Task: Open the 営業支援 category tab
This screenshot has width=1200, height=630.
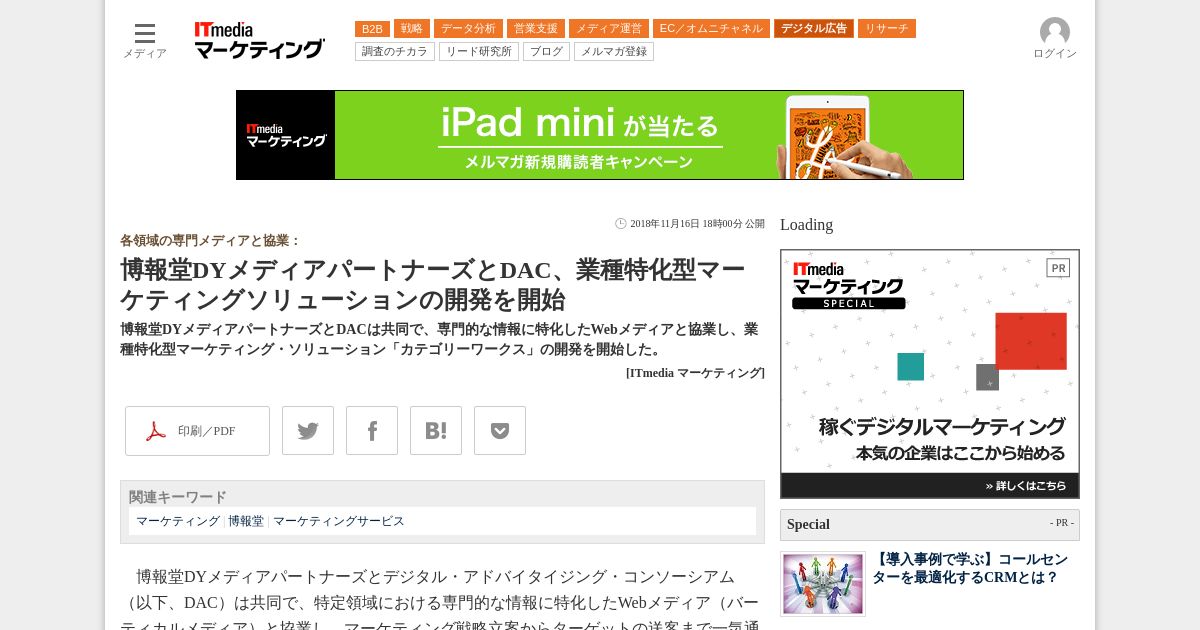Action: [x=536, y=29]
